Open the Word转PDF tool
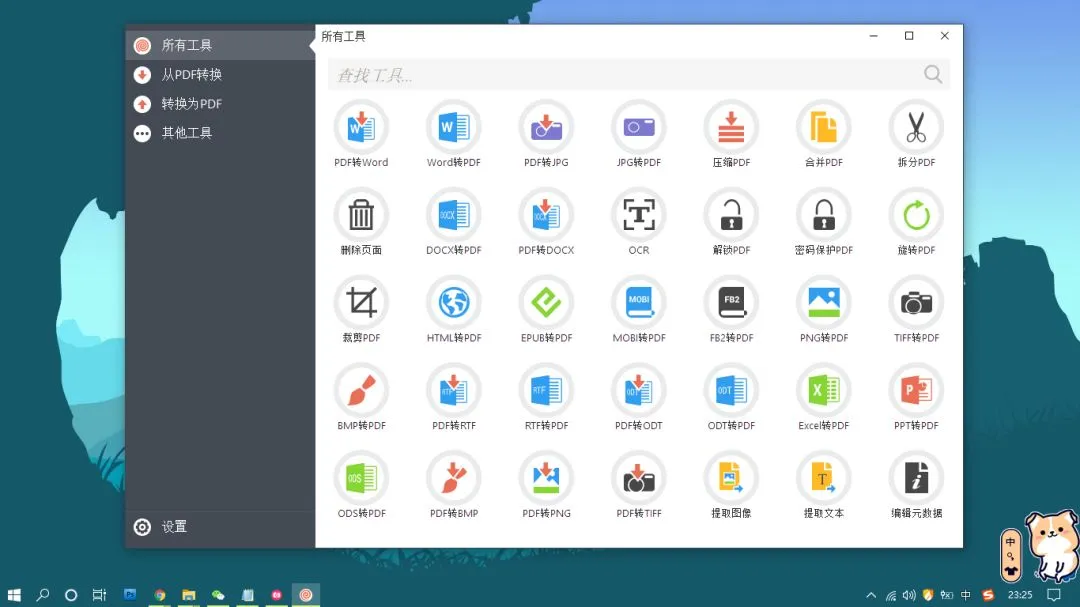This screenshot has height=607, width=1080. [x=453, y=135]
